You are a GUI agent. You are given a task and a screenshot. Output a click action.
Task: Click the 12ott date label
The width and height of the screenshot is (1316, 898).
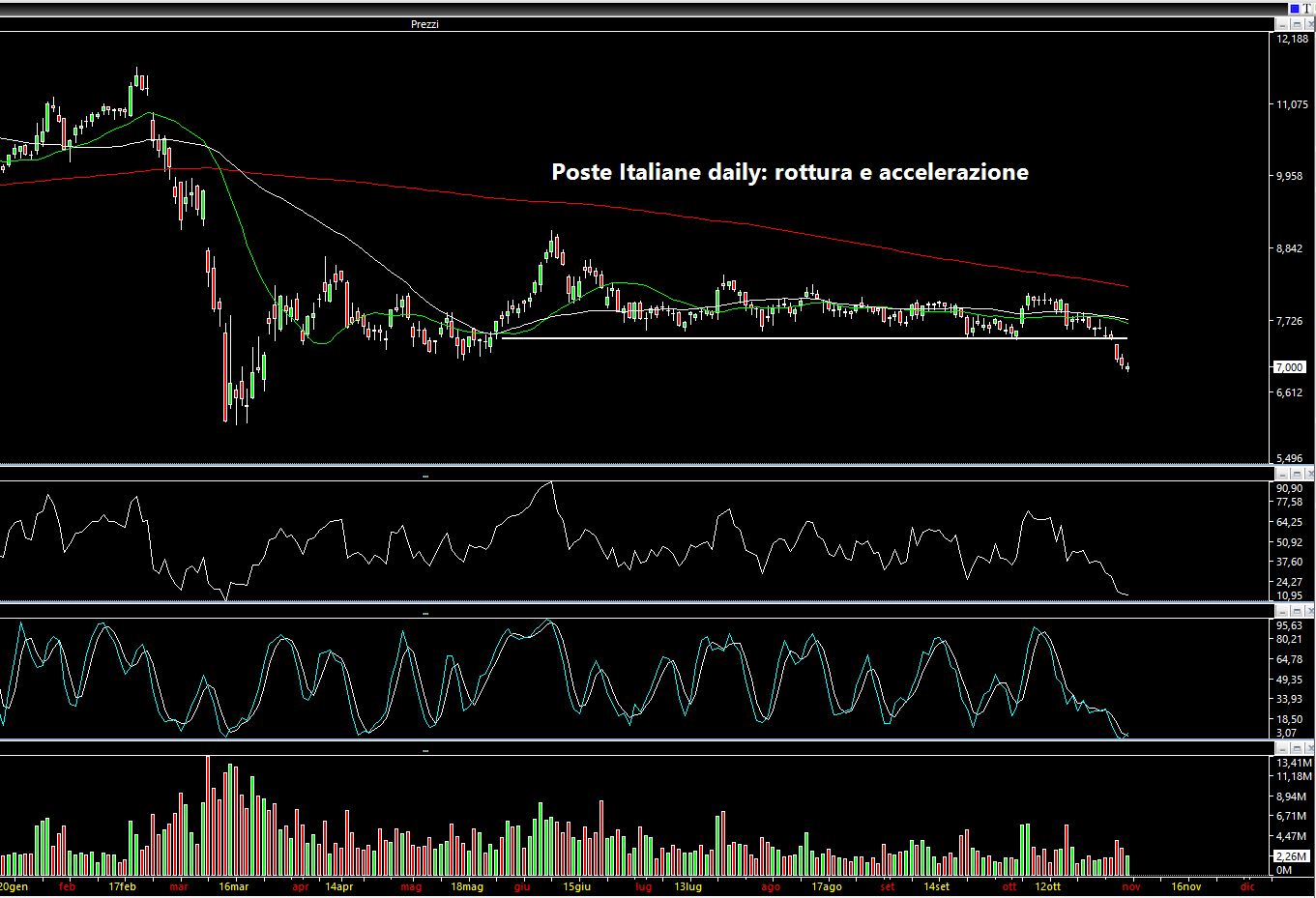1047,886
